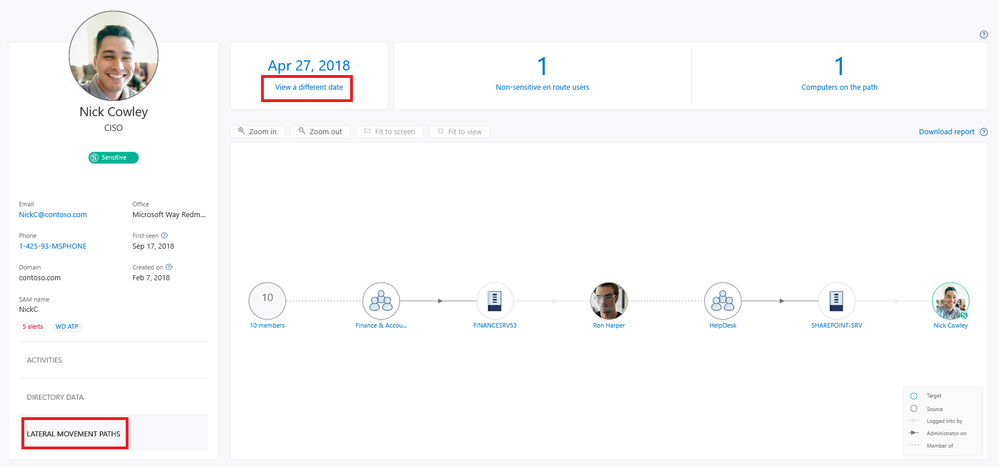The width and height of the screenshot is (999, 468).
Task: Select the FINANCESRV53 computer icon
Action: [x=495, y=301]
